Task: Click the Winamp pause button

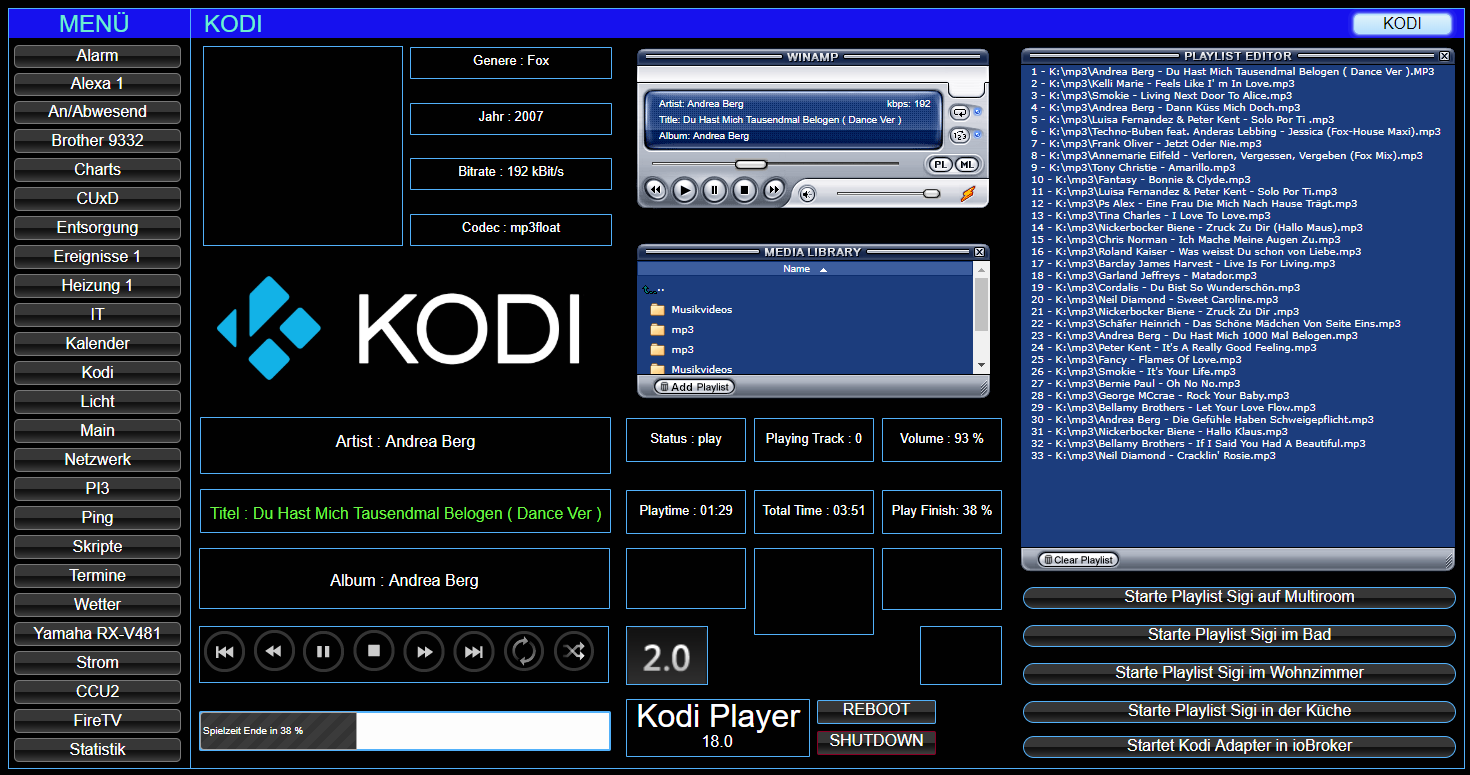Action: coord(714,190)
